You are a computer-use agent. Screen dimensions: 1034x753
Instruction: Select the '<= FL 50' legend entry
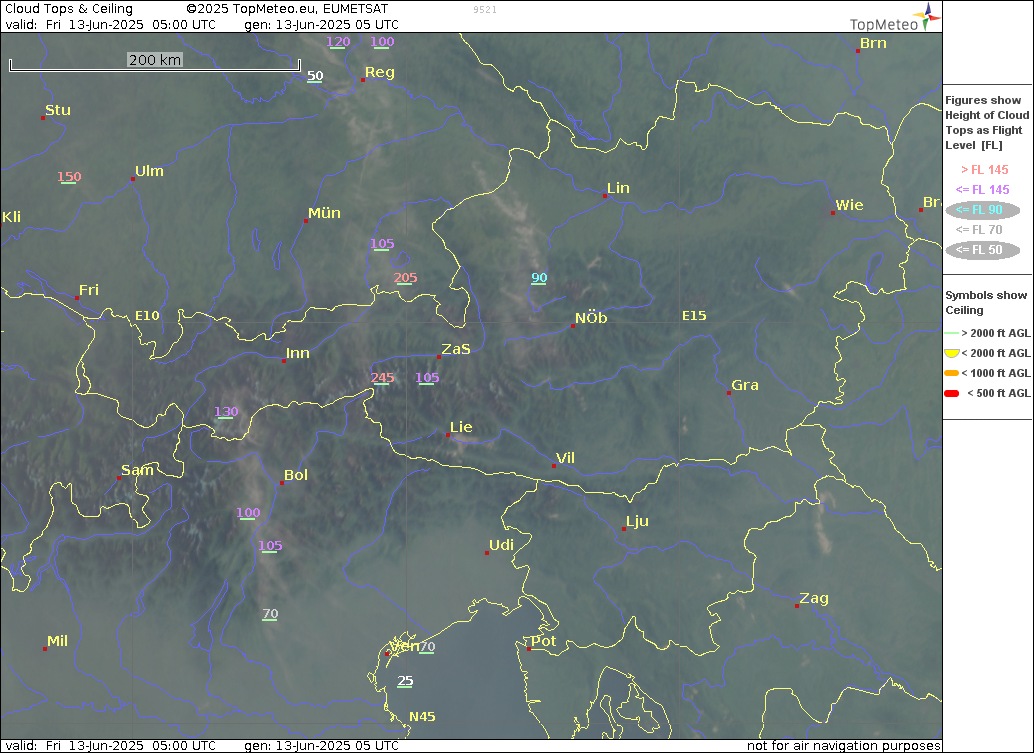click(x=983, y=250)
